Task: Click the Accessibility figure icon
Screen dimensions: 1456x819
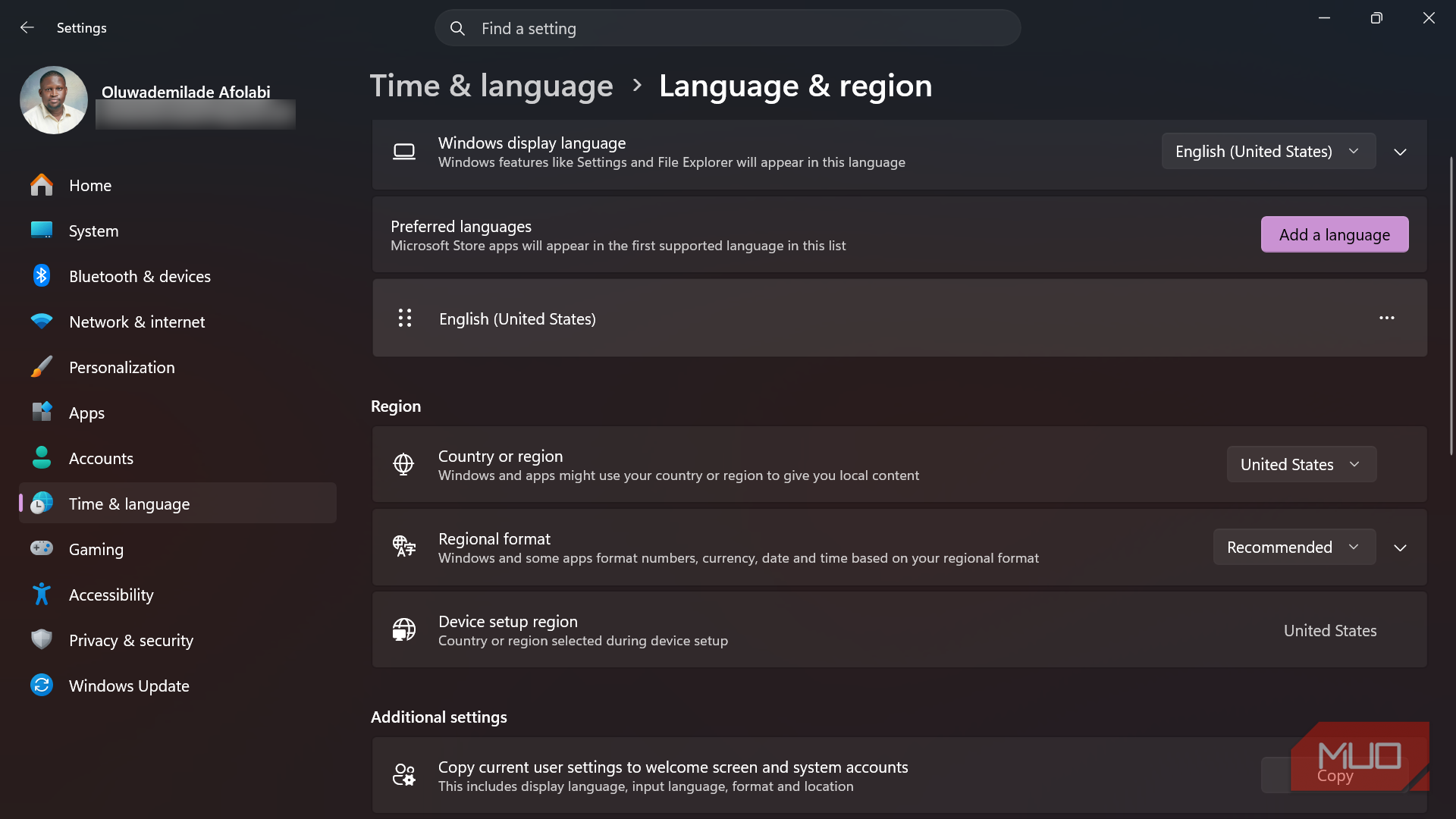Action: click(42, 595)
